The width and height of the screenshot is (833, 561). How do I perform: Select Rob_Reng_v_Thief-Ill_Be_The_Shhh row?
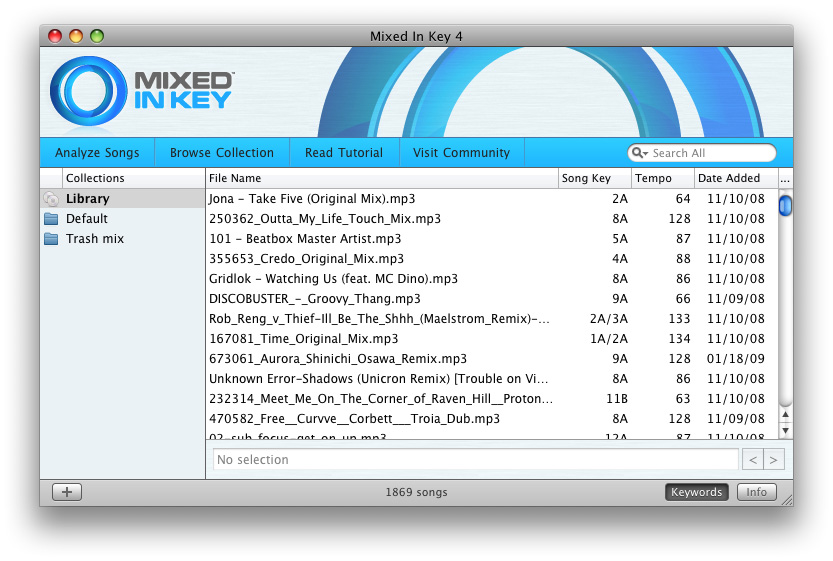pyautogui.click(x=492, y=319)
